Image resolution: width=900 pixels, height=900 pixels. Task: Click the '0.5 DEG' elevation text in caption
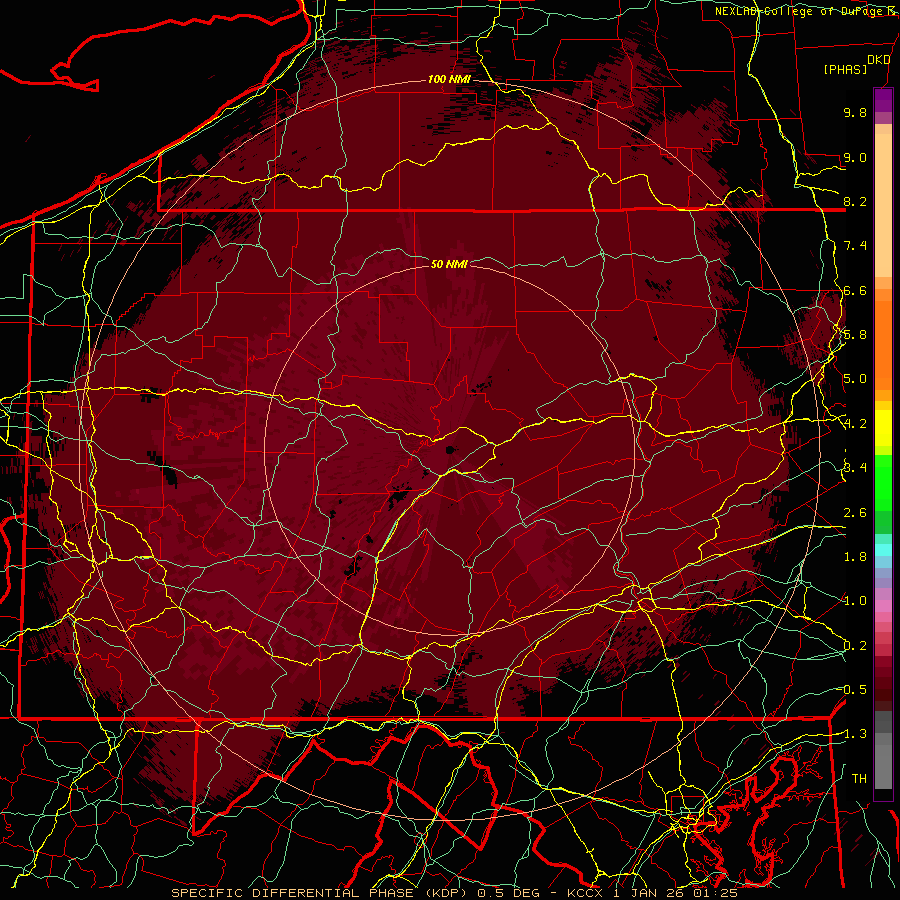pyautogui.click(x=509, y=893)
